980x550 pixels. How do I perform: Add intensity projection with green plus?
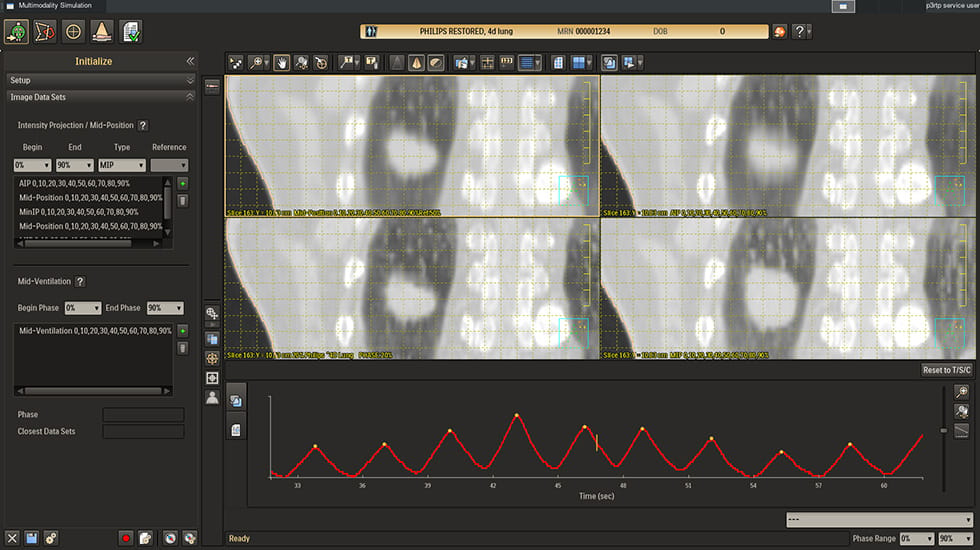click(182, 183)
